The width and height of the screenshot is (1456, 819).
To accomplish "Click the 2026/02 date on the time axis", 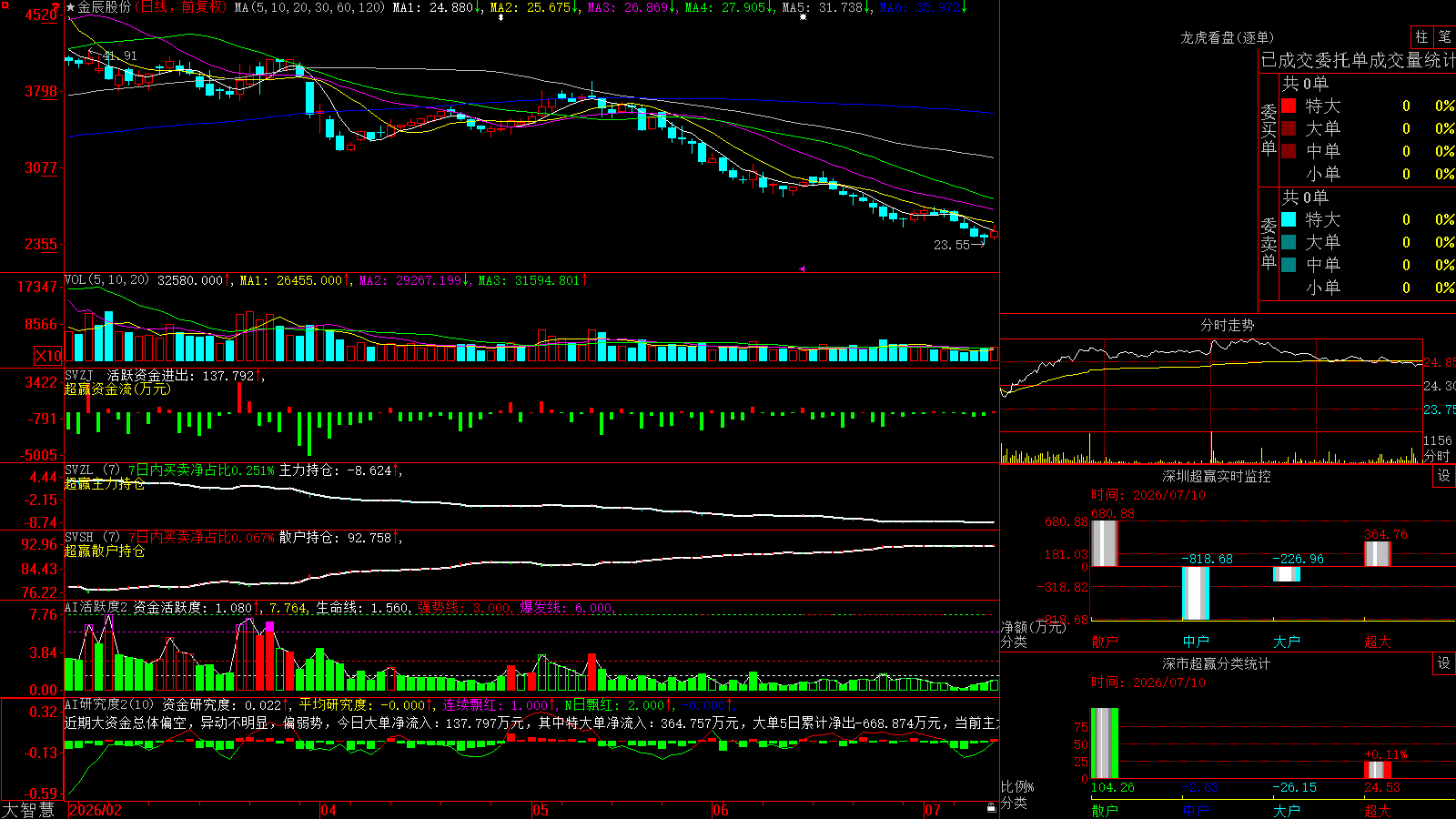I will 96,810.
